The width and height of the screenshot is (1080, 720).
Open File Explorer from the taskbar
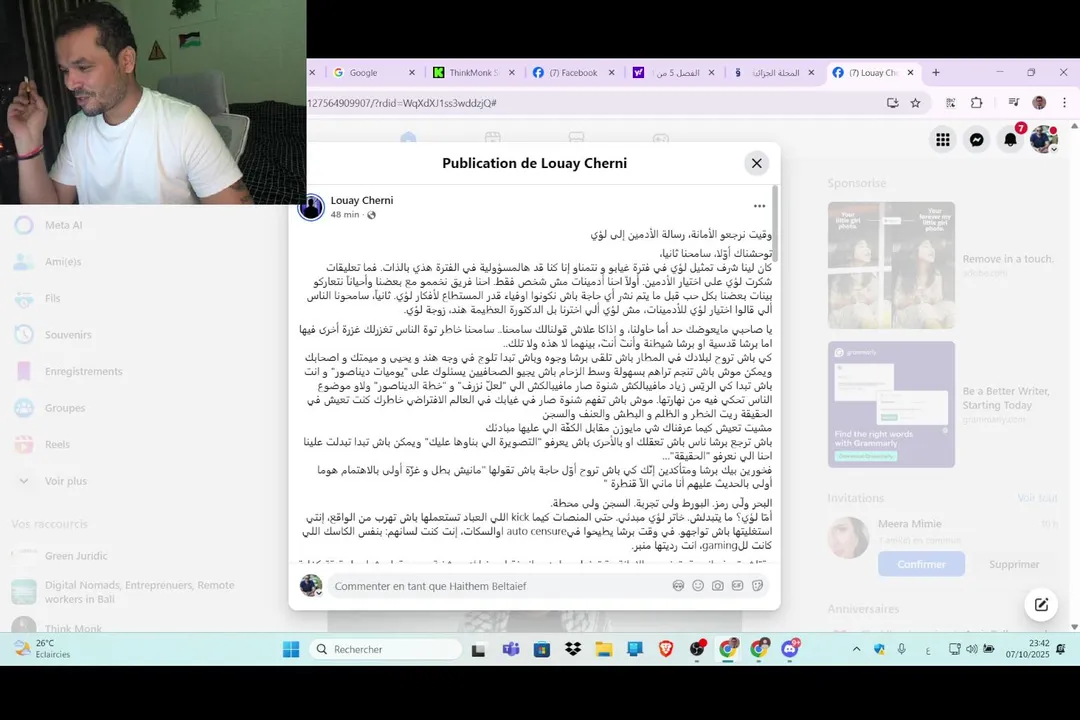pyautogui.click(x=604, y=649)
